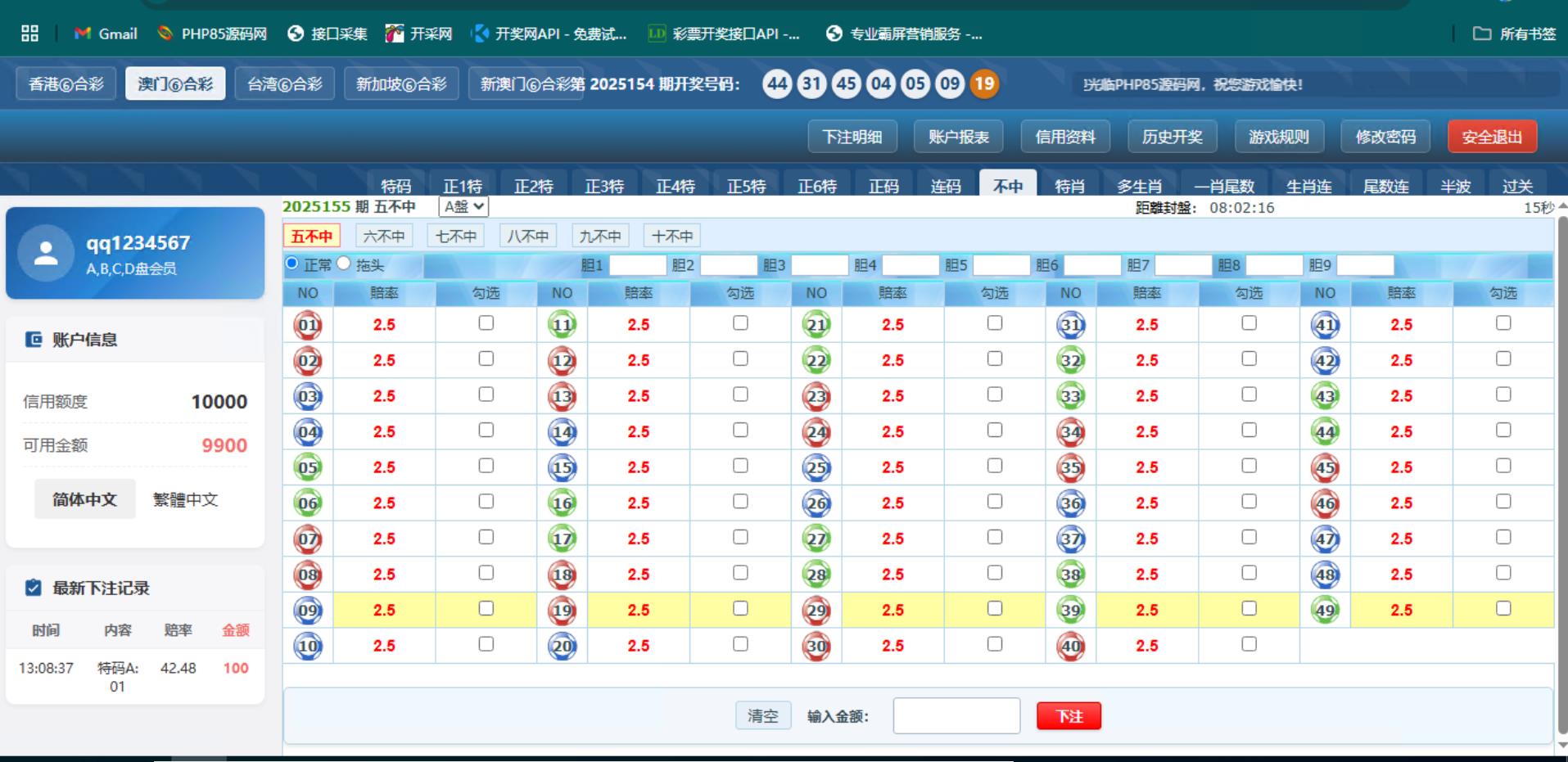Click green number ball 11

point(562,325)
